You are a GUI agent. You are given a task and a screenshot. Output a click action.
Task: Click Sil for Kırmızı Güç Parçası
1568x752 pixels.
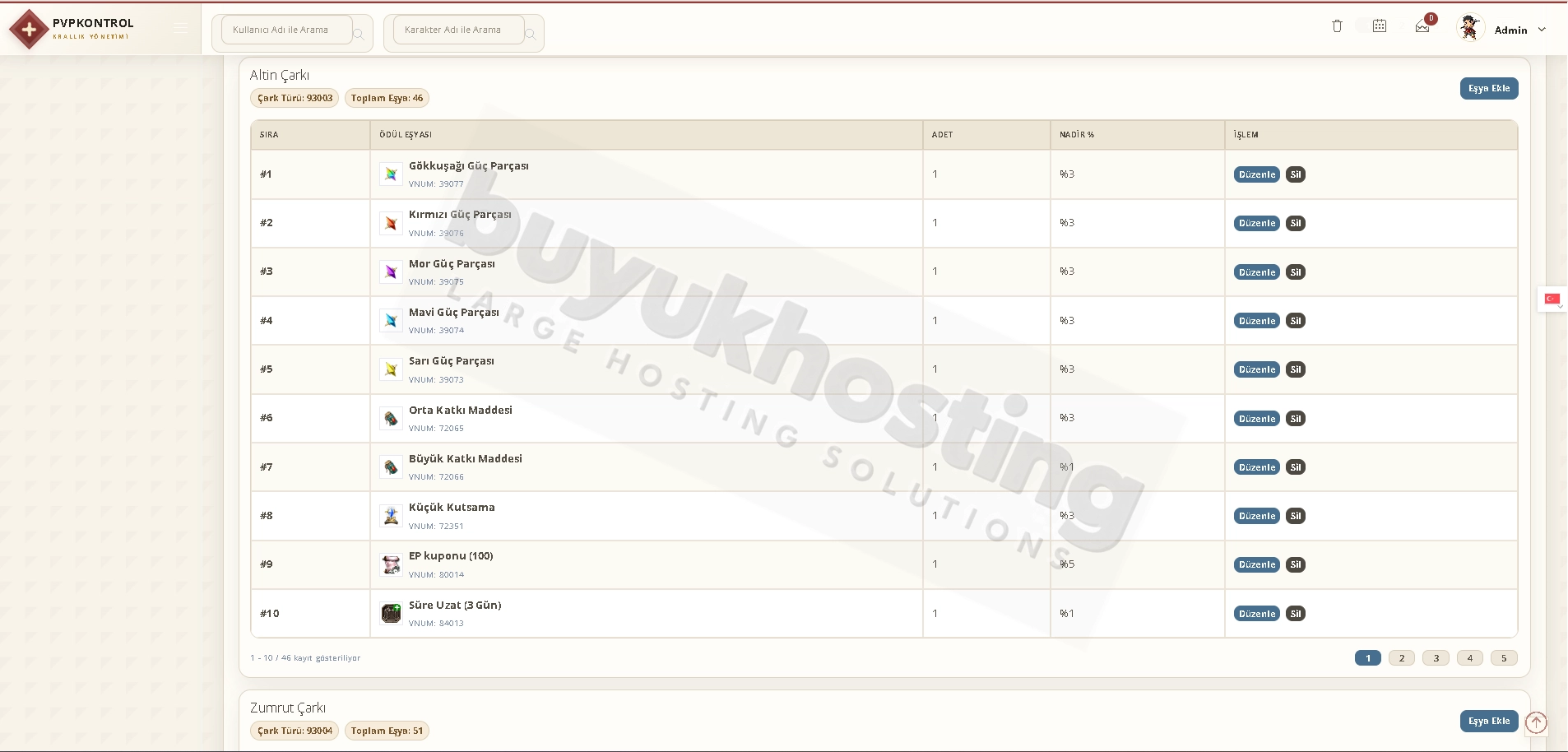tap(1296, 223)
